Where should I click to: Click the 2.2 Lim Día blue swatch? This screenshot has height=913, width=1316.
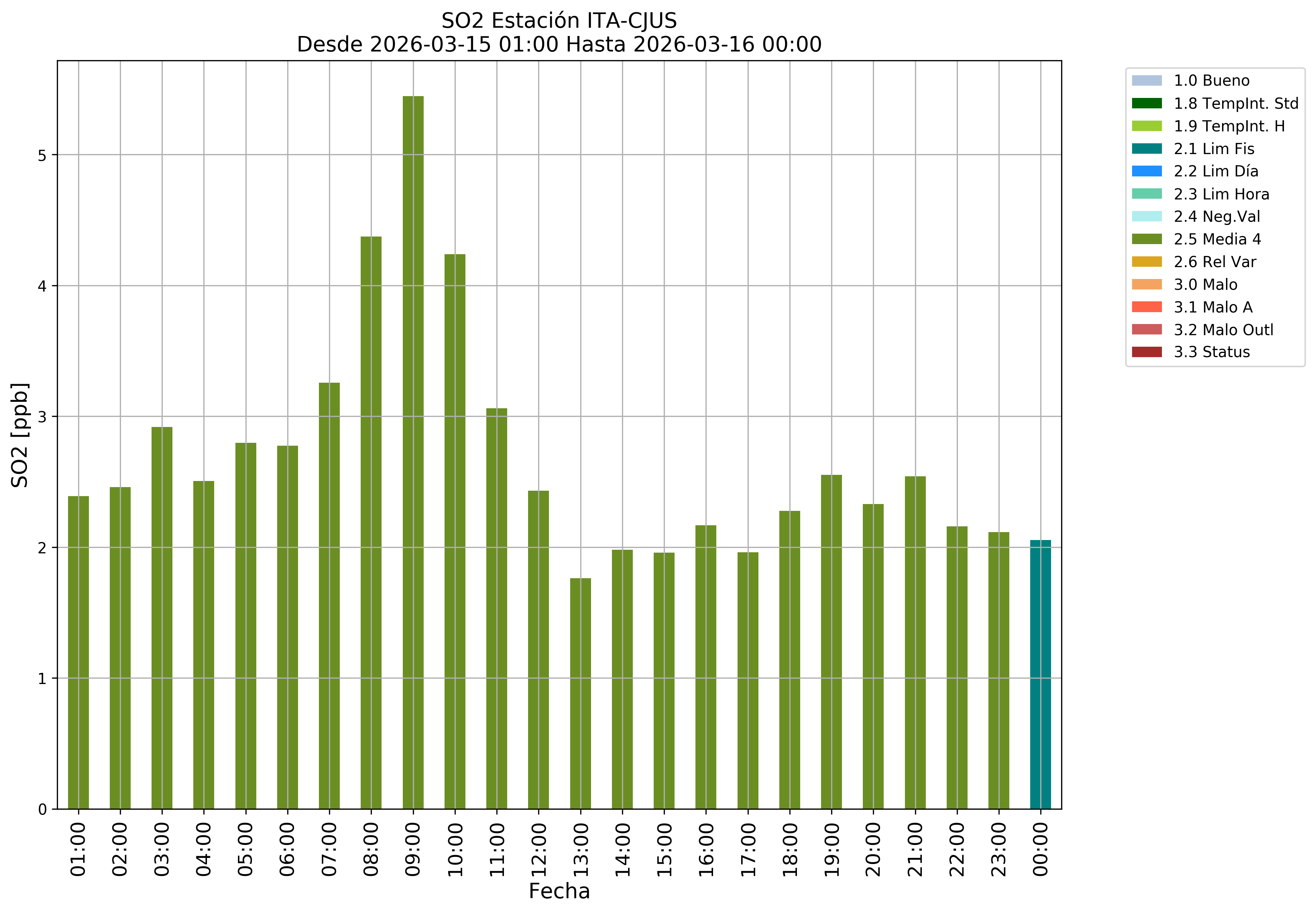(x=1146, y=171)
